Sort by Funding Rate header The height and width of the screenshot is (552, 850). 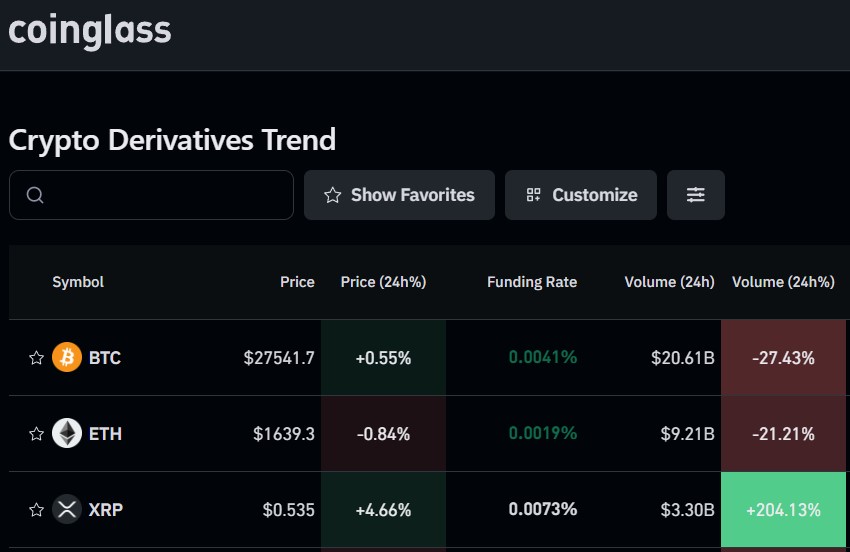(532, 282)
